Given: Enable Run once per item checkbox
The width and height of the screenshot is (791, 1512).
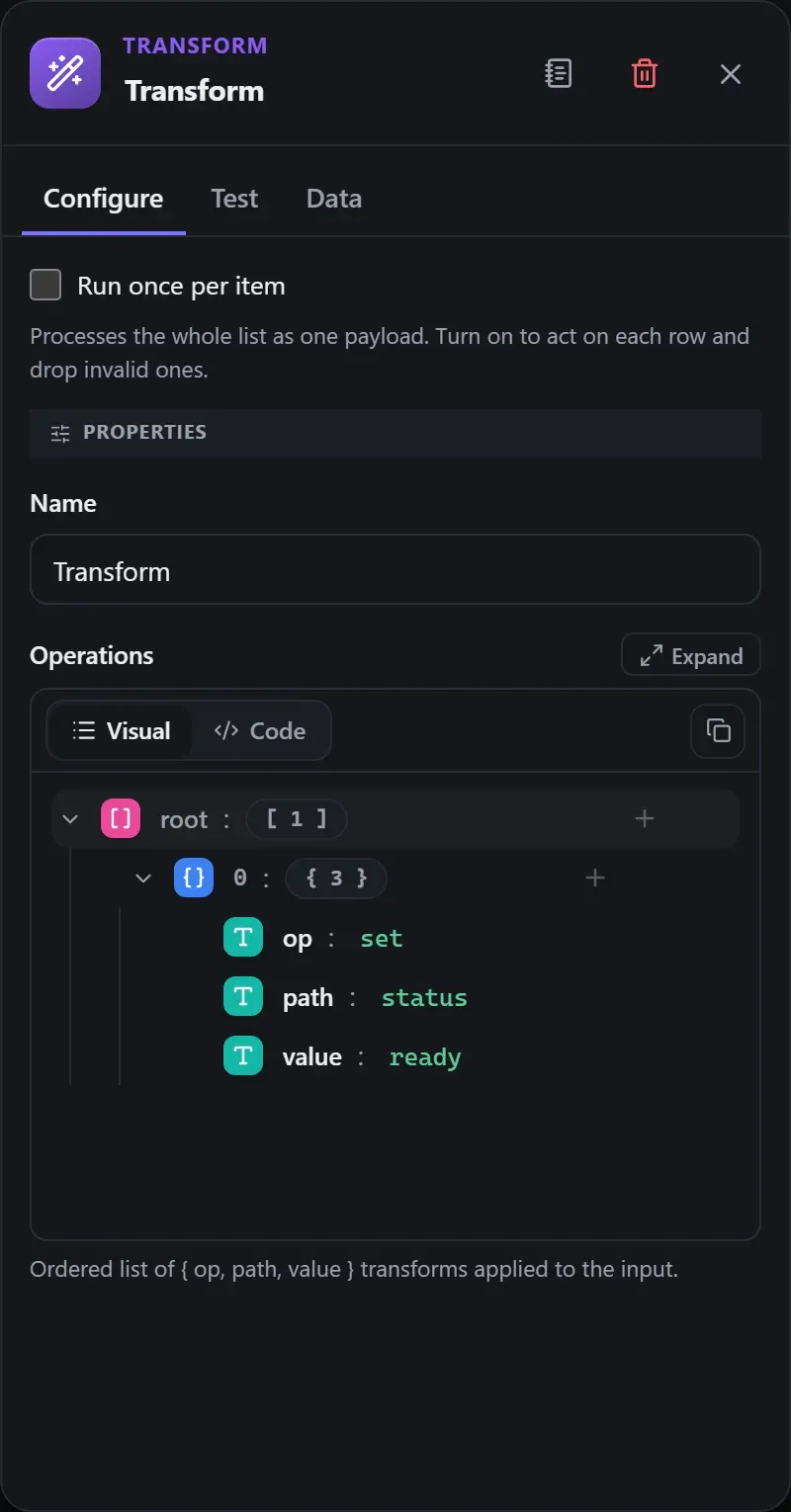Looking at the screenshot, I should [45, 286].
